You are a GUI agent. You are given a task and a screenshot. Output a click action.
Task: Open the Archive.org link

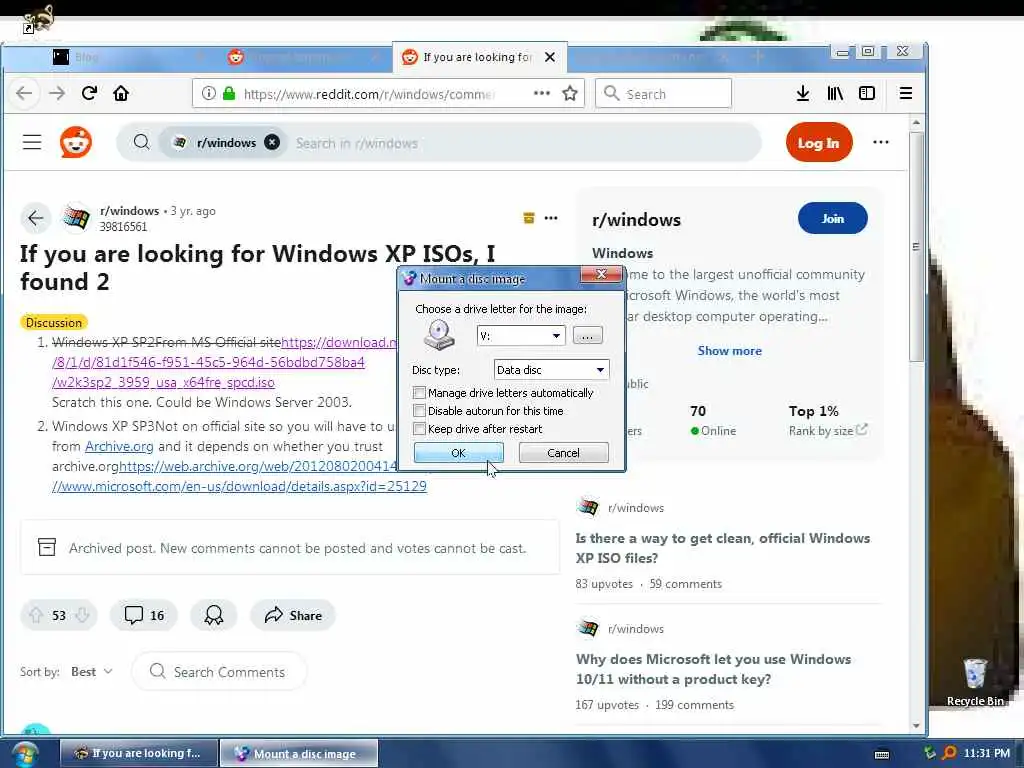(119, 447)
